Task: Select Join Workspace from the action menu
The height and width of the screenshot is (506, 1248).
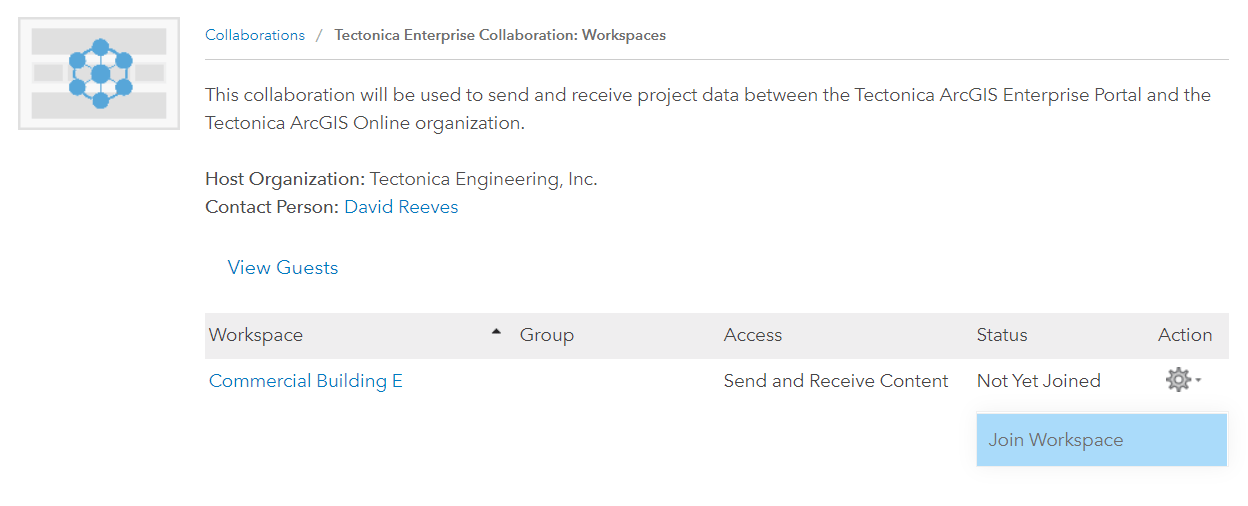Action: point(1101,440)
